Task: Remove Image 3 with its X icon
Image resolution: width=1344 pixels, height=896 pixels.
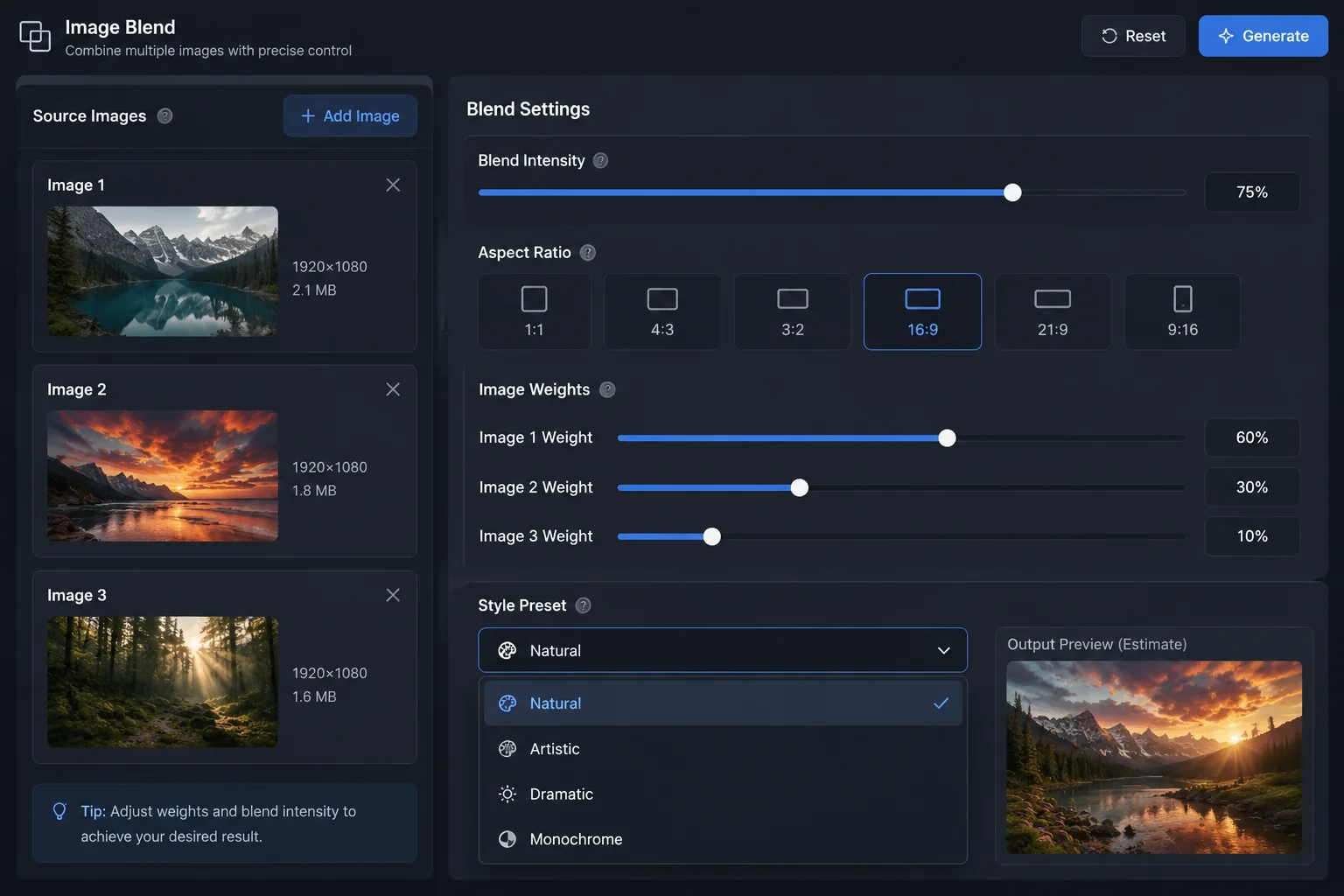Action: 393,595
